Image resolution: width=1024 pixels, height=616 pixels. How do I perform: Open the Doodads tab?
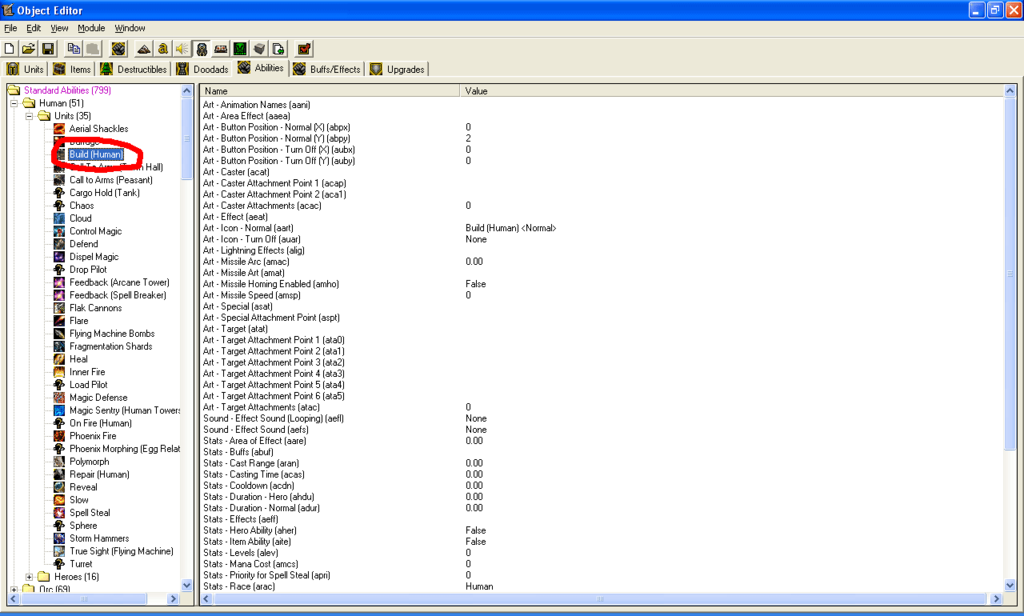point(202,69)
